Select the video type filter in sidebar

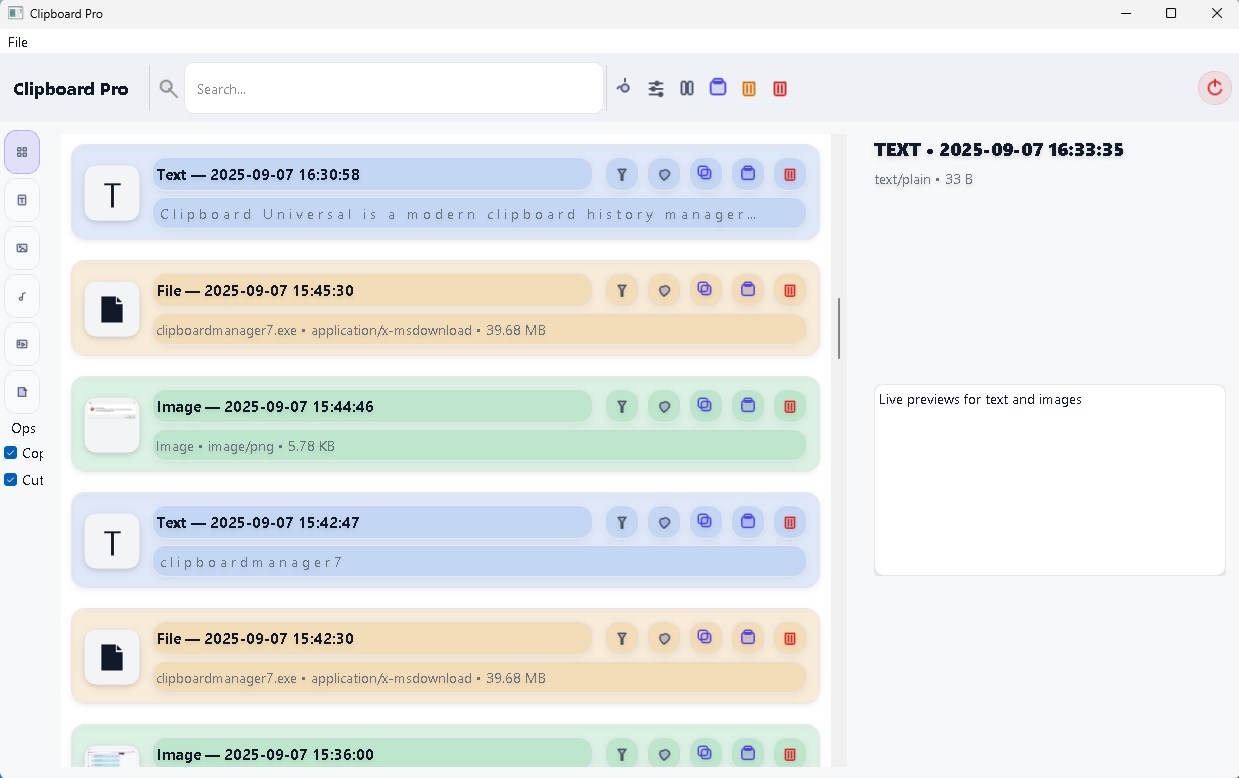(22, 344)
